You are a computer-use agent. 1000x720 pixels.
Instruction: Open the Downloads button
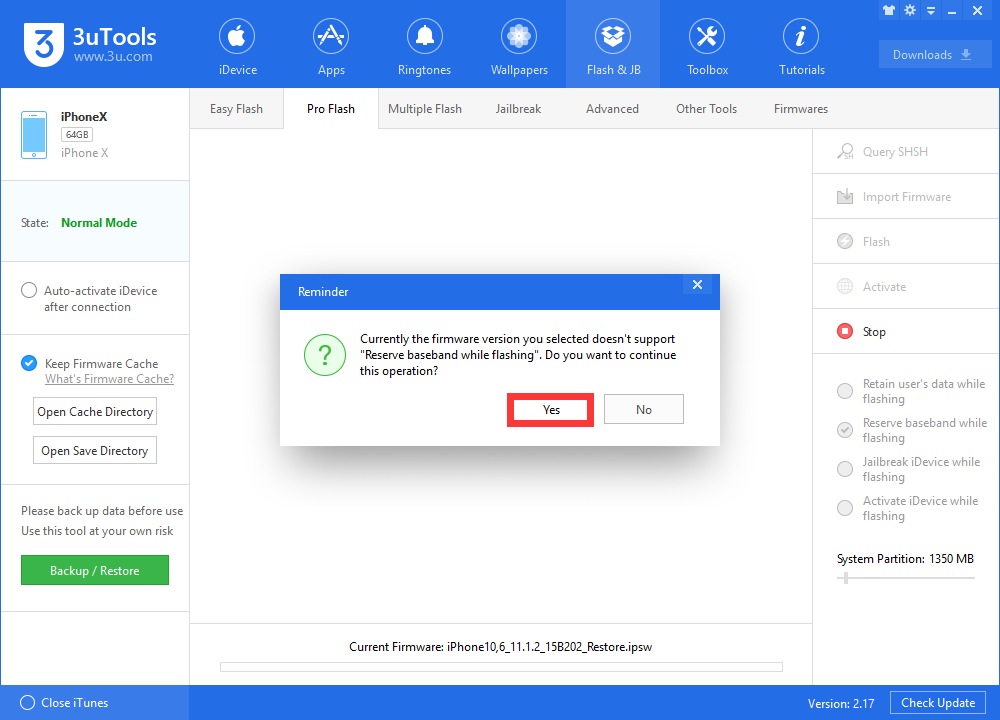(x=935, y=54)
